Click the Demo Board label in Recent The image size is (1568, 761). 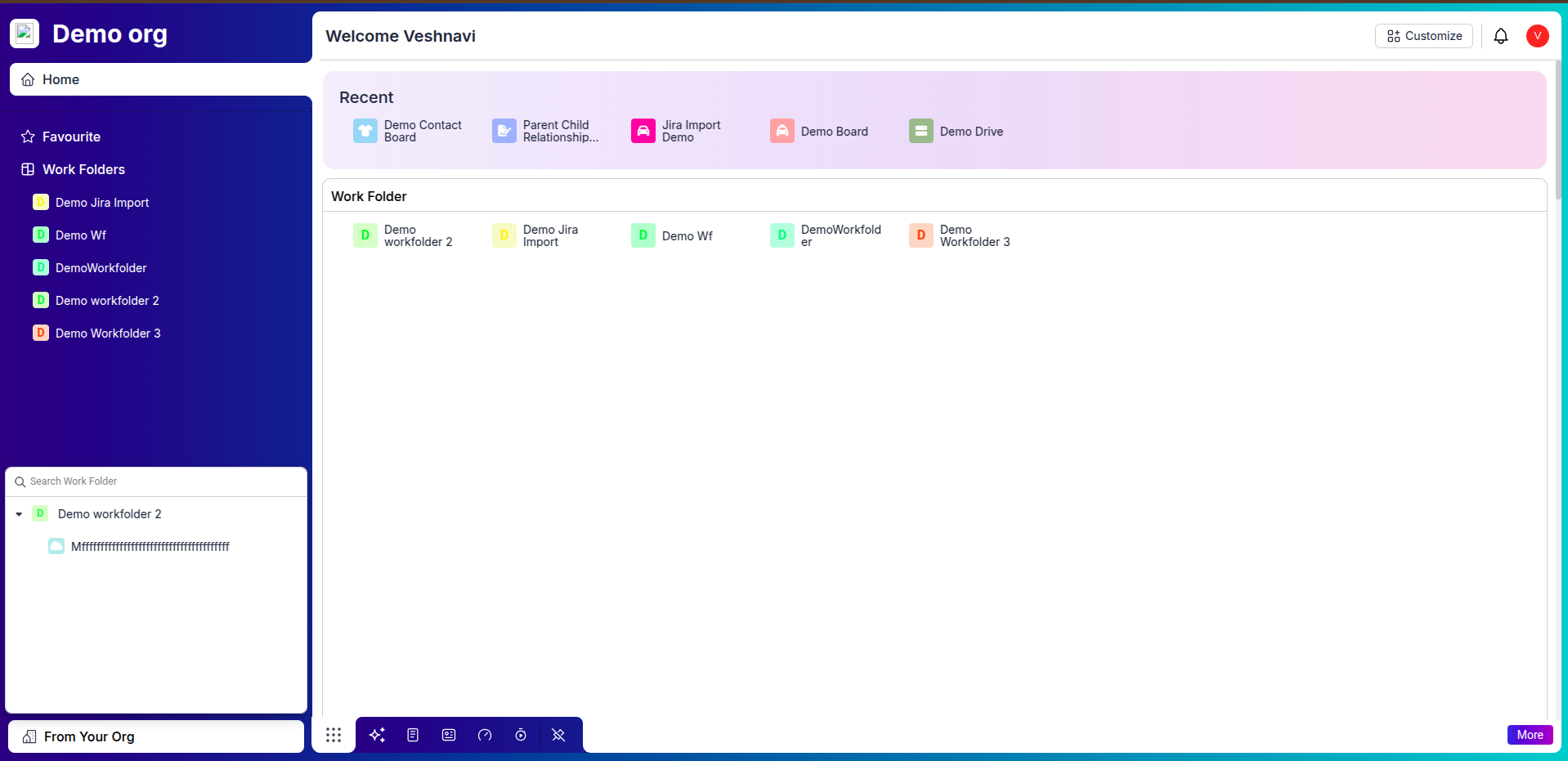[x=834, y=132]
